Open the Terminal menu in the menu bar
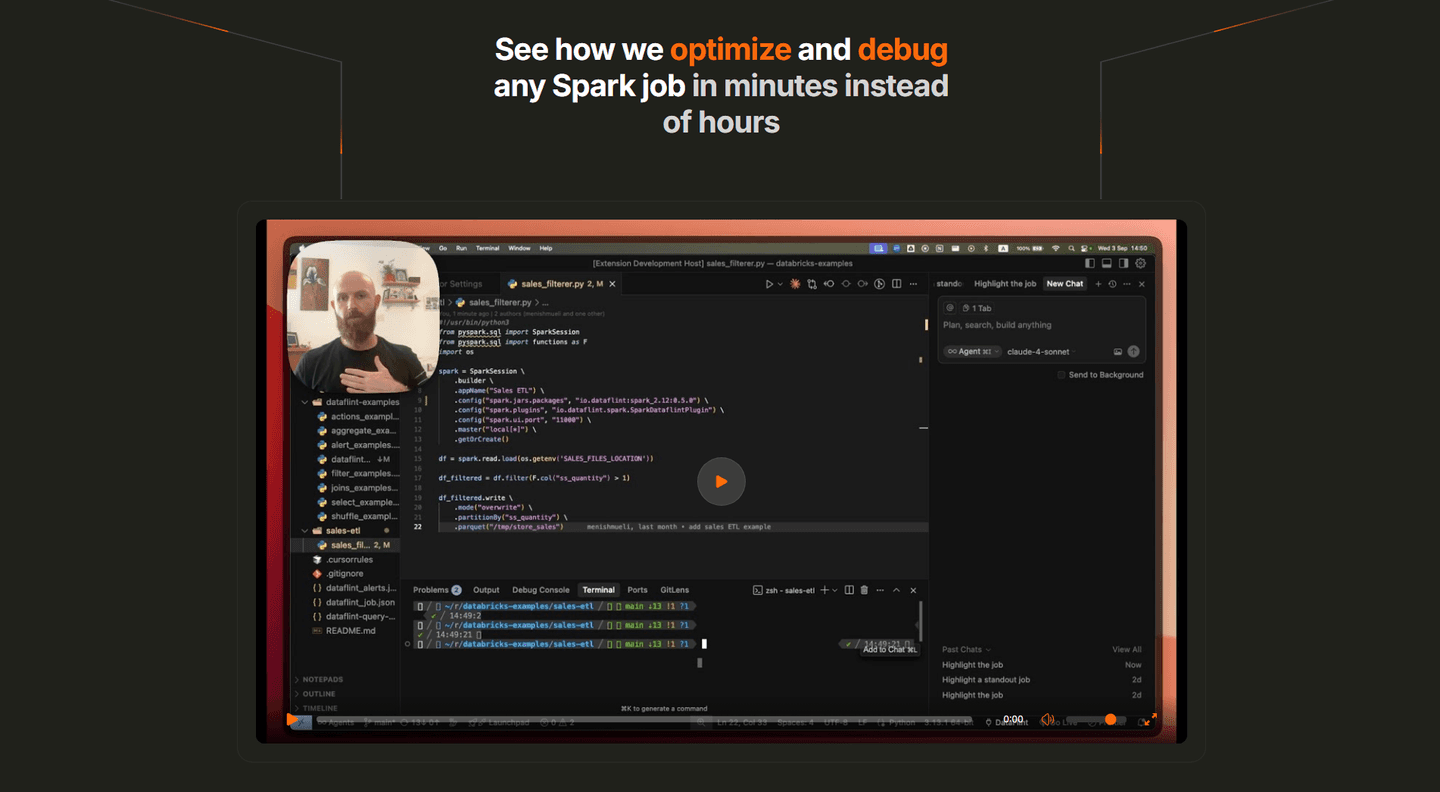The width and height of the screenshot is (1440, 792). (487, 248)
